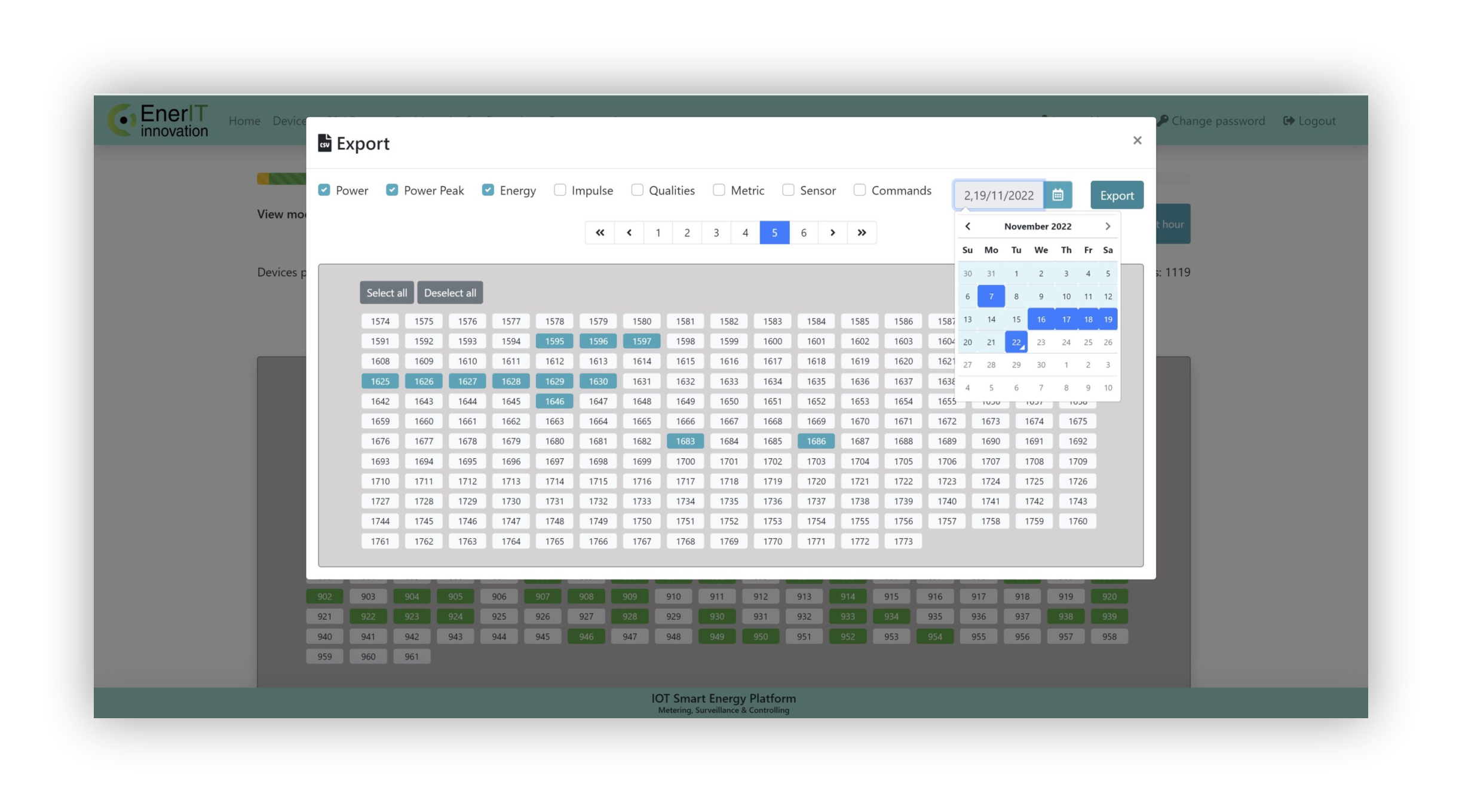Show next month in calendar
Viewport: 1462px width, 812px height.
click(x=1108, y=226)
